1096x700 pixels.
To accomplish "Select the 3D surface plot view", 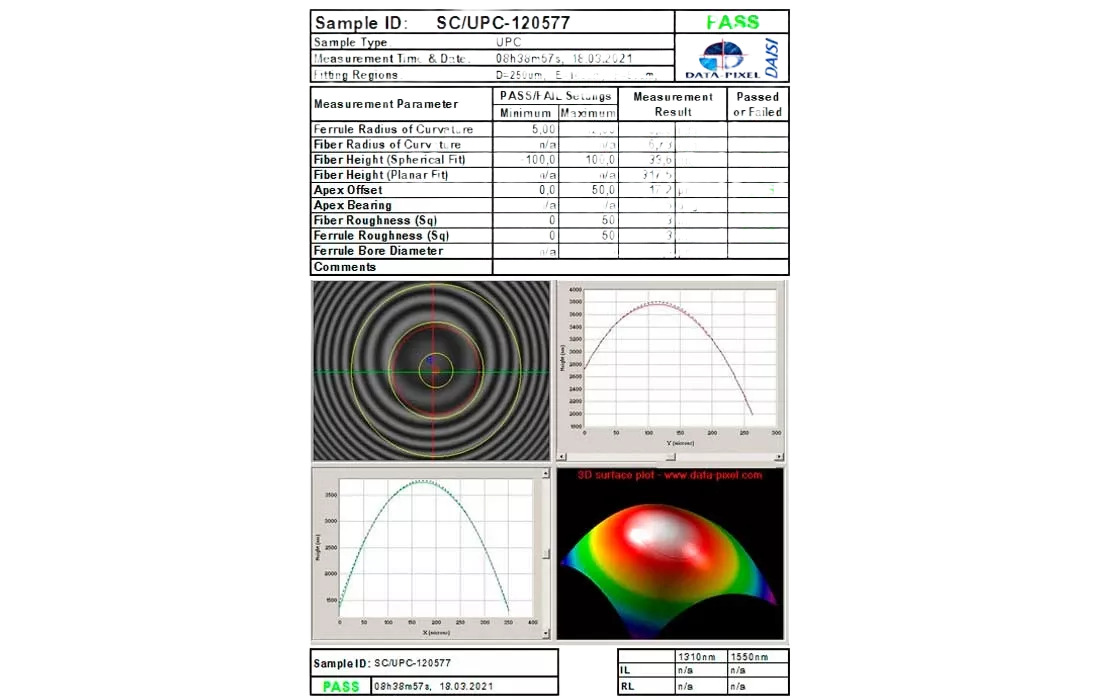I will click(x=670, y=560).
